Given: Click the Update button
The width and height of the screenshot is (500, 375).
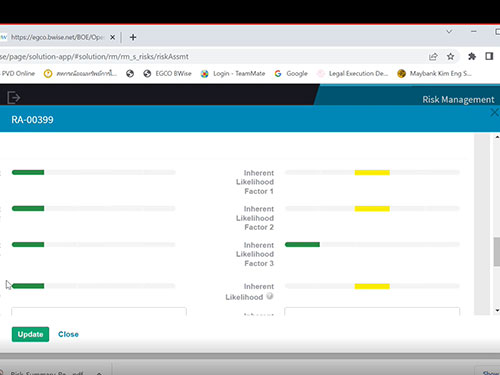Looking at the screenshot, I should pyautogui.click(x=30, y=334).
